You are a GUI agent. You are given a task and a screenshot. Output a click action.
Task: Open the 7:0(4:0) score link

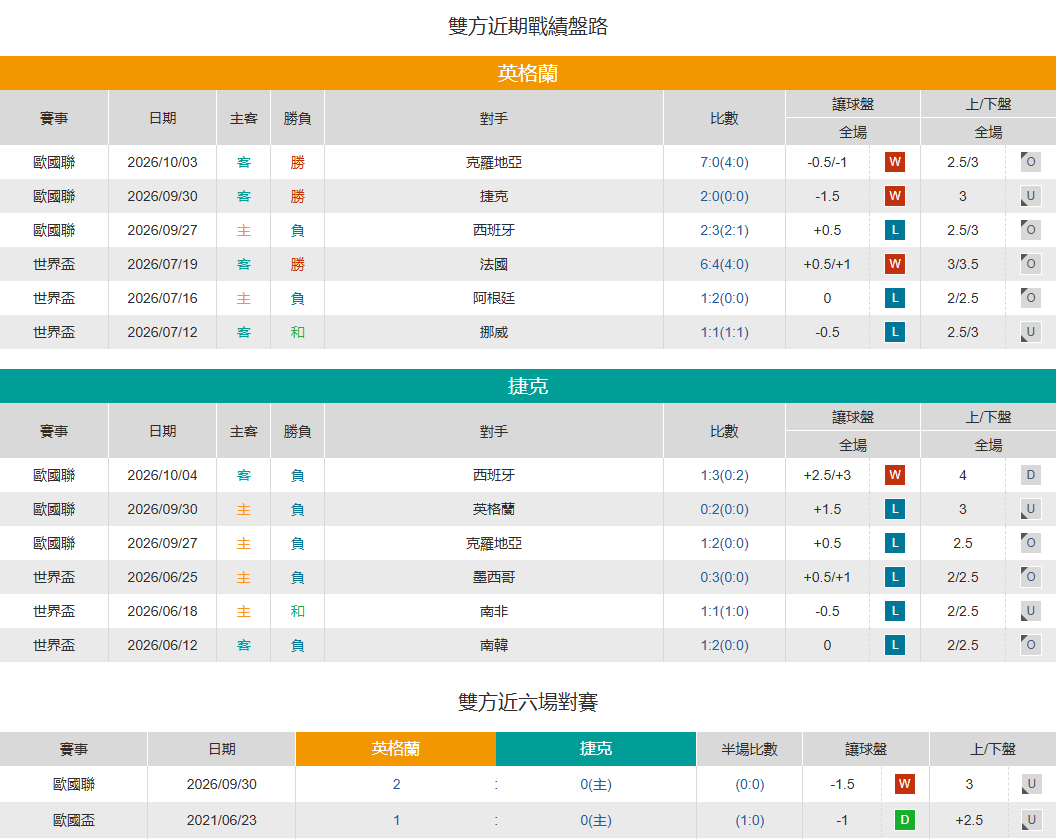(725, 162)
